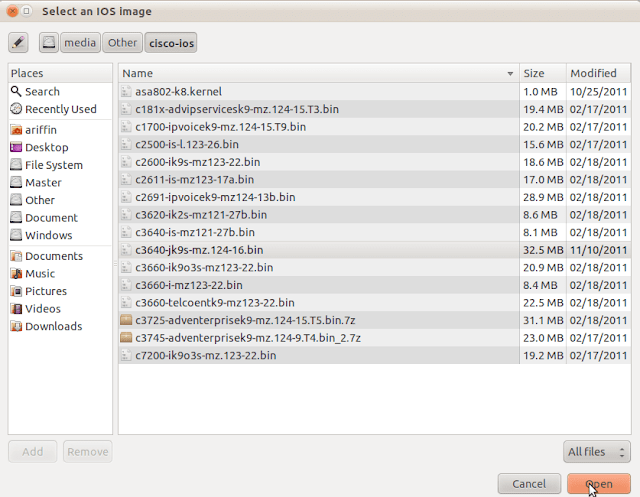
Task: Click the Document drive icon
Action: 16,217
